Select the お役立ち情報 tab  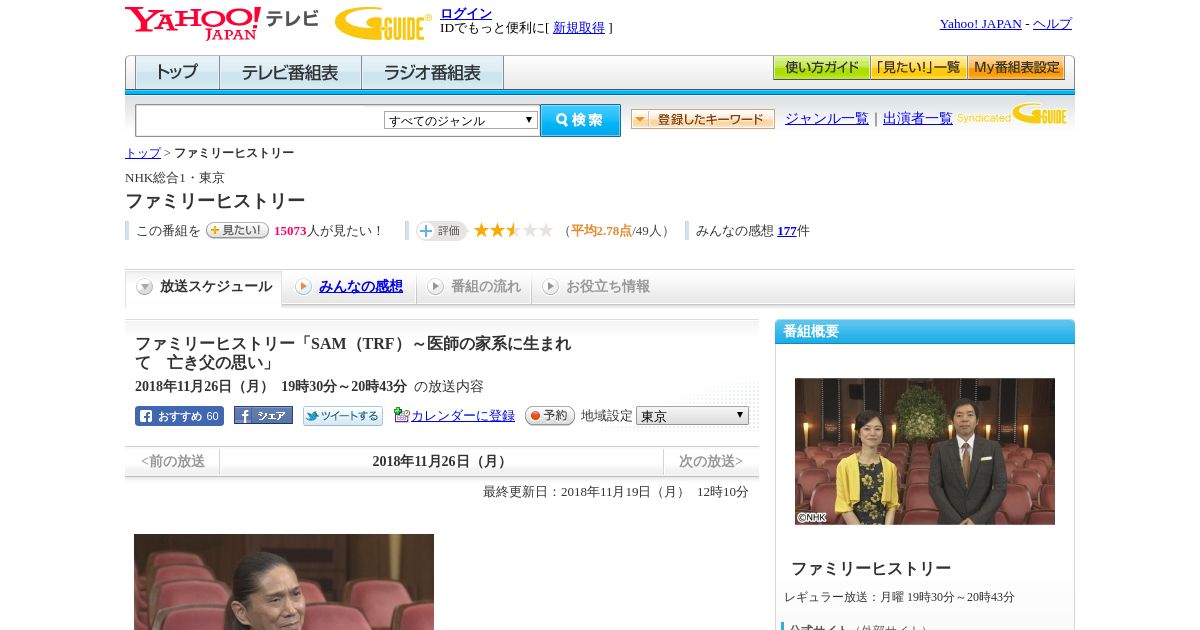[597, 287]
